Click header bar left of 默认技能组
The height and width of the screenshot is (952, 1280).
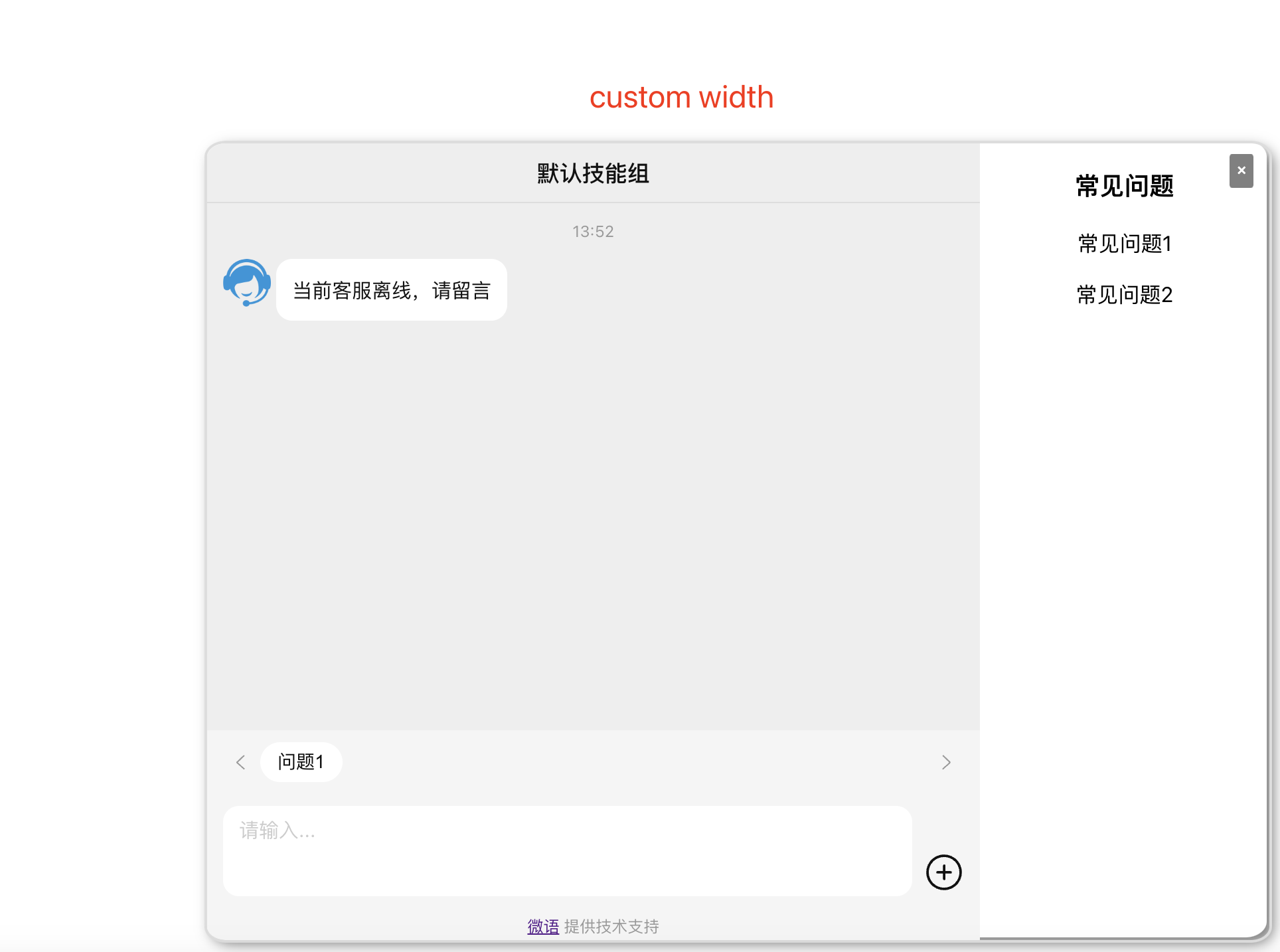[x=365, y=173]
